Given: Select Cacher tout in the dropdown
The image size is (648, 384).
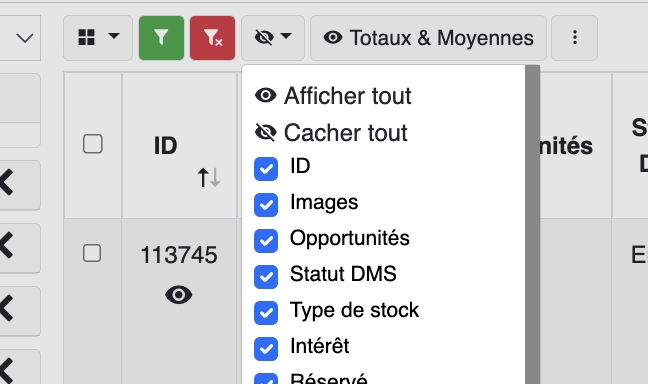Looking at the screenshot, I should pyautogui.click(x=331, y=133).
